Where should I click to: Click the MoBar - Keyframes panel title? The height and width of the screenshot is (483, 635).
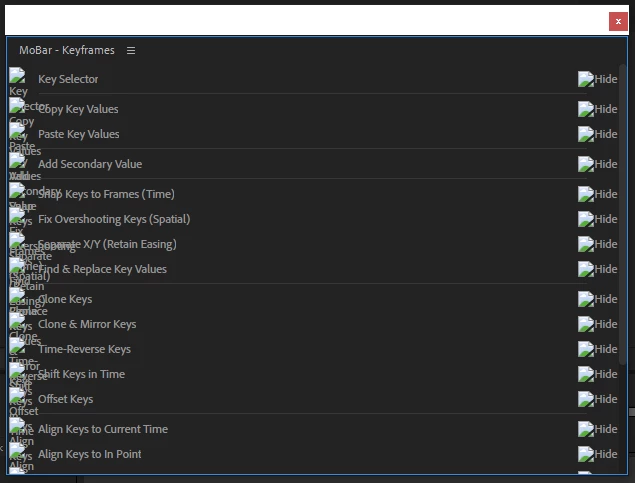[67, 50]
